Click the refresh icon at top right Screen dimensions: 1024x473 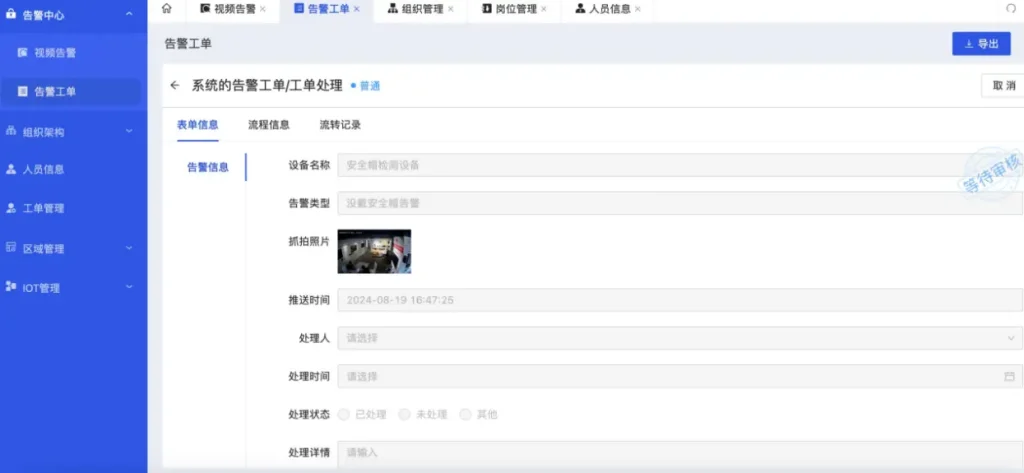[x=1012, y=8]
